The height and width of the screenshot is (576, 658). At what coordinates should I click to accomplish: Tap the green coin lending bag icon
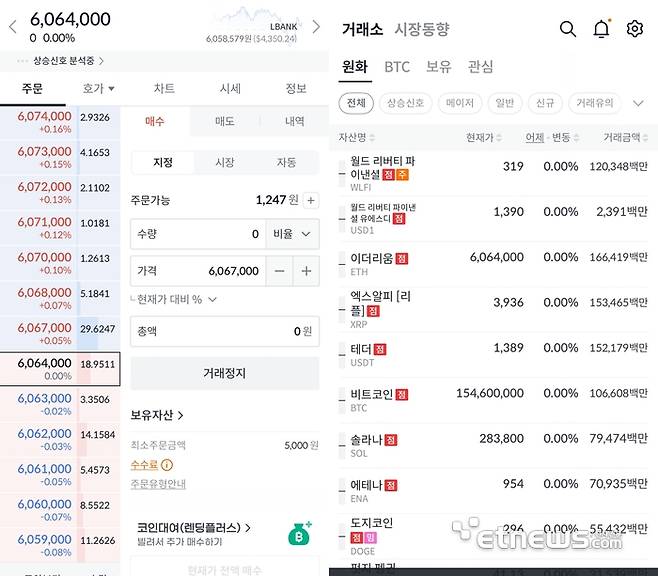[300, 534]
